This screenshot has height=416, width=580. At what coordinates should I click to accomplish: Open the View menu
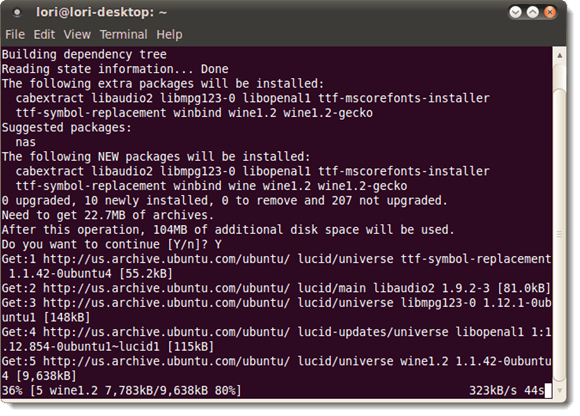pos(77,35)
